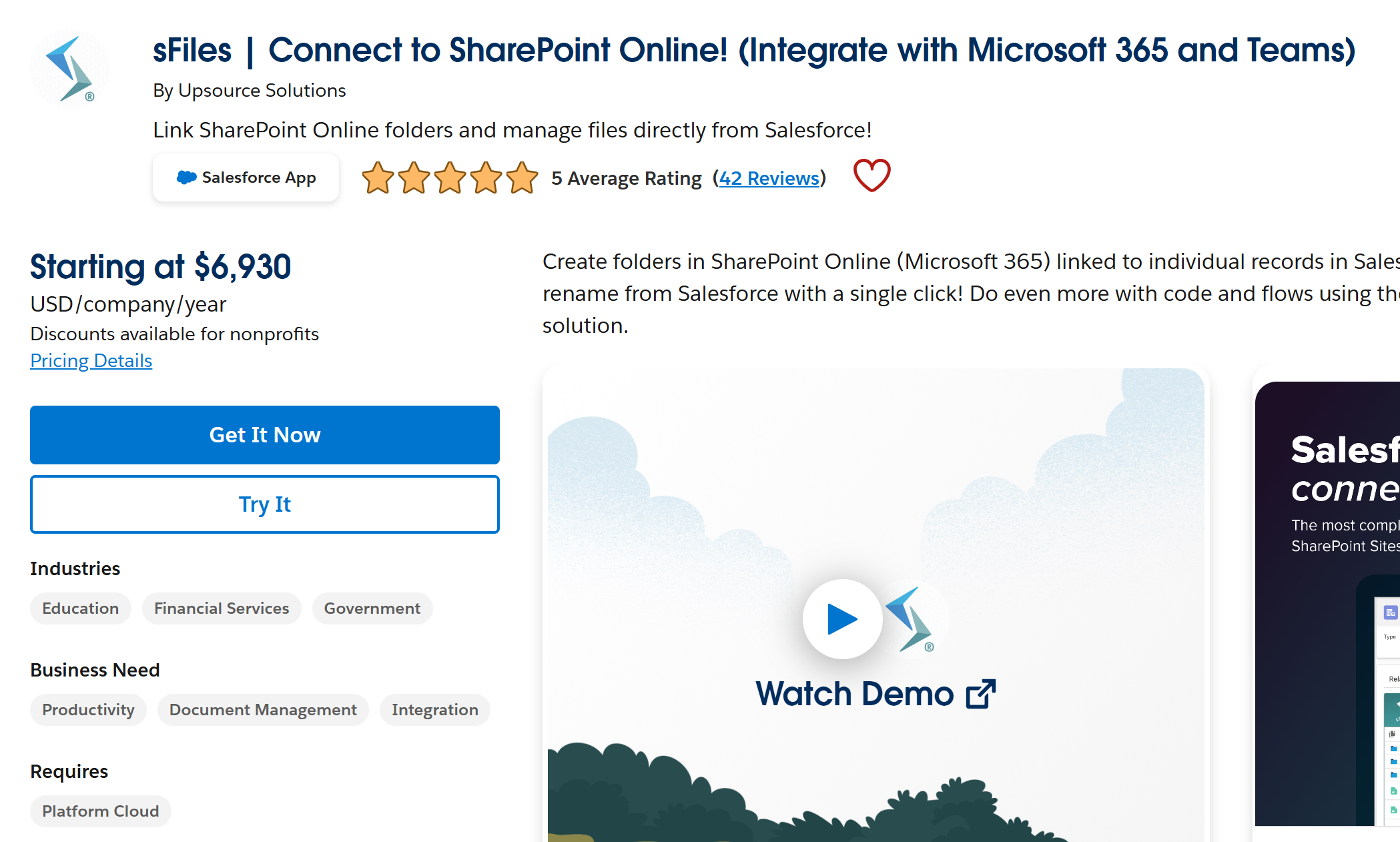Select the Education industry tag
The width and height of the screenshot is (1400, 842).
pos(81,608)
